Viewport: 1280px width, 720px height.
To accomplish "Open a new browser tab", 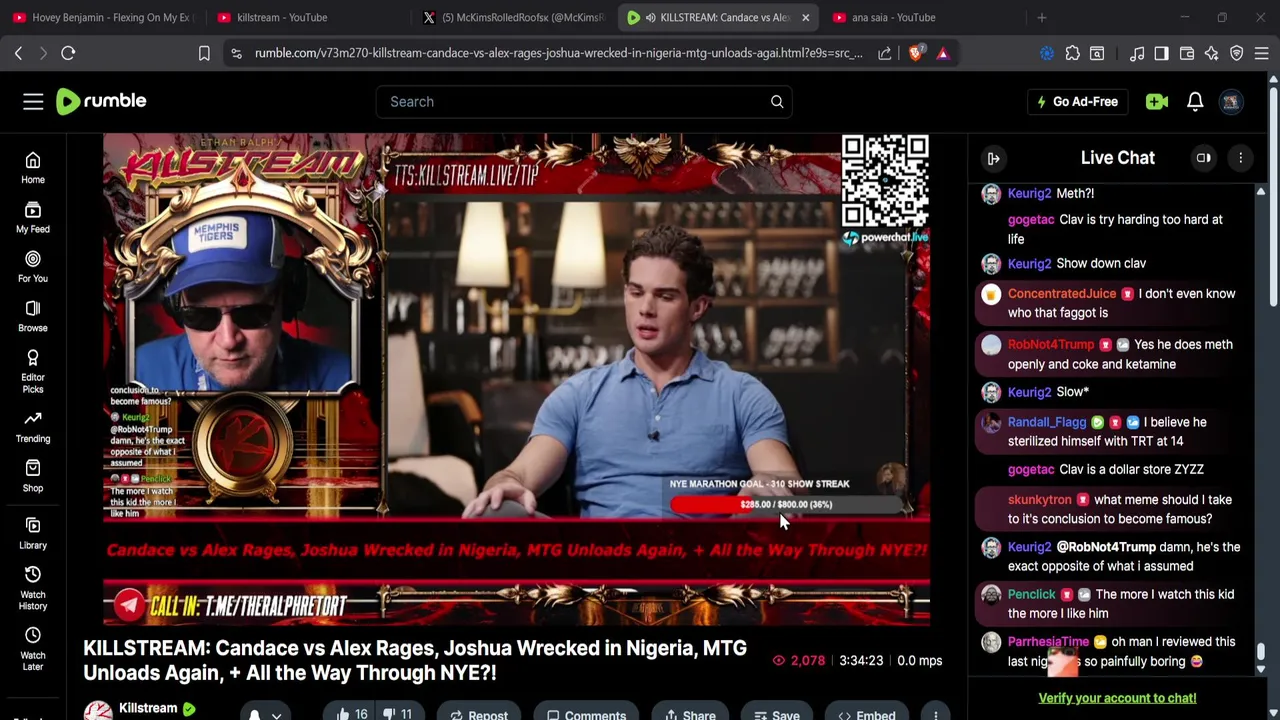I will coord(1041,17).
